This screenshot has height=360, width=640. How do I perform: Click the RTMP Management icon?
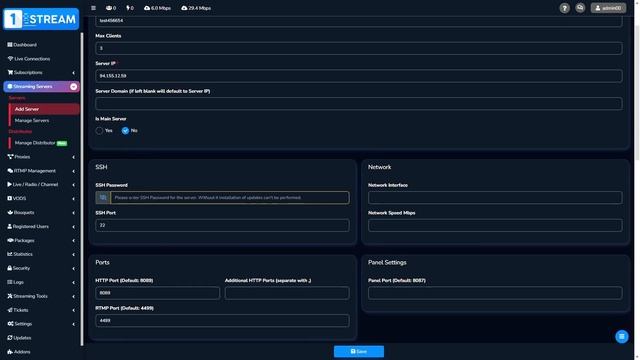[x=10, y=171]
